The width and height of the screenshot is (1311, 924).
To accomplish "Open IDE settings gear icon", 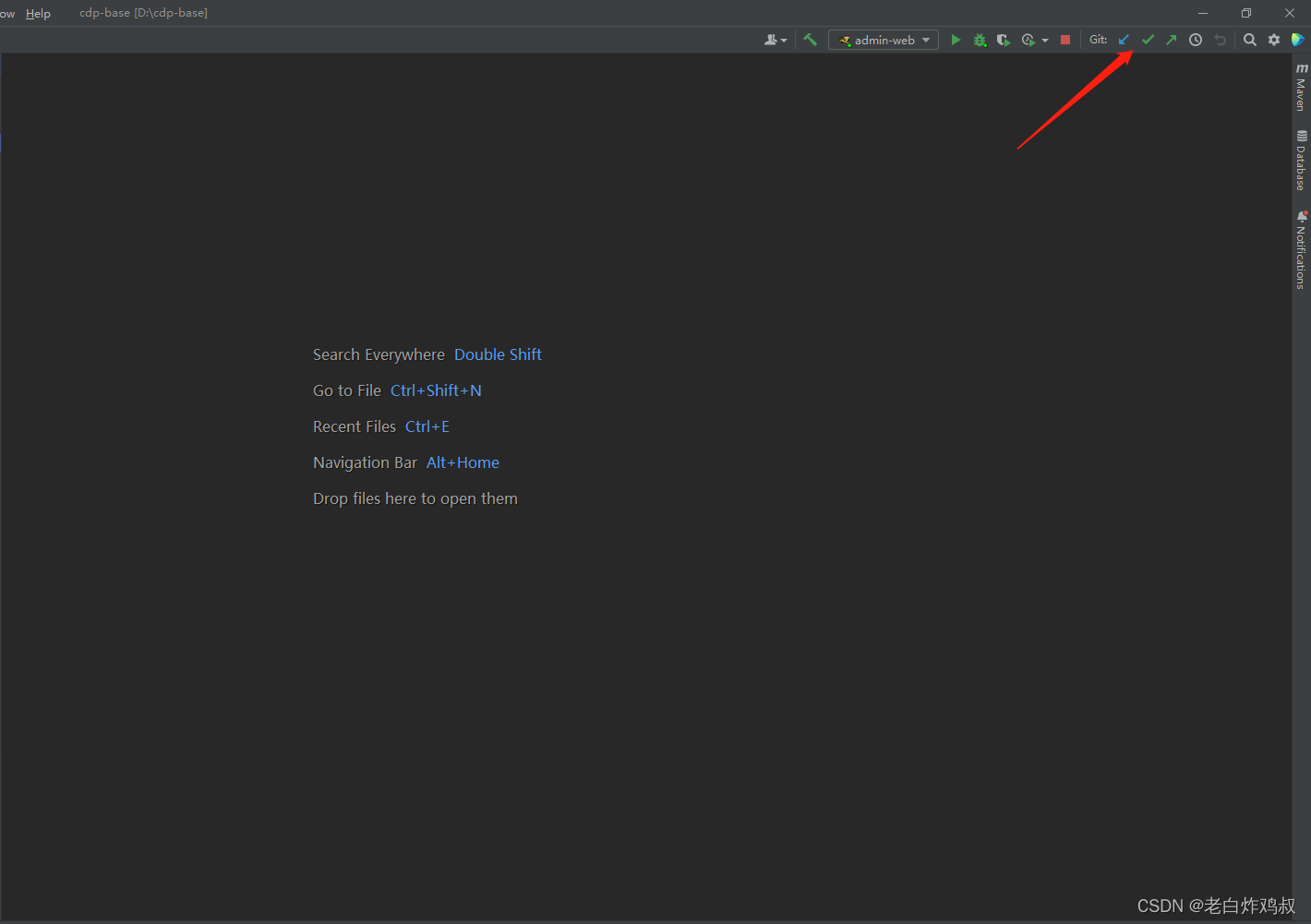I will (x=1274, y=40).
